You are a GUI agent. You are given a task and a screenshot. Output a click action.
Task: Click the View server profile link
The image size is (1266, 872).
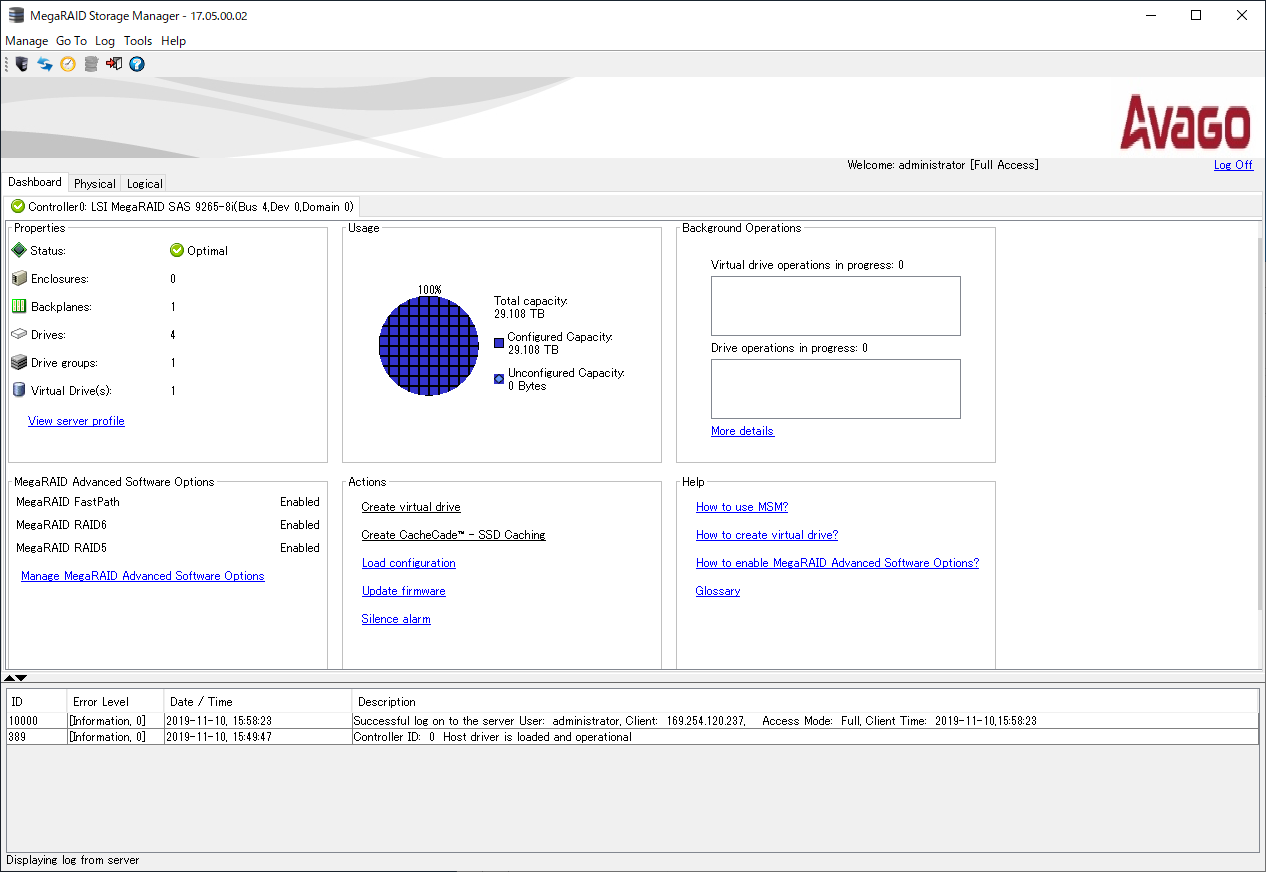pyautogui.click(x=76, y=421)
